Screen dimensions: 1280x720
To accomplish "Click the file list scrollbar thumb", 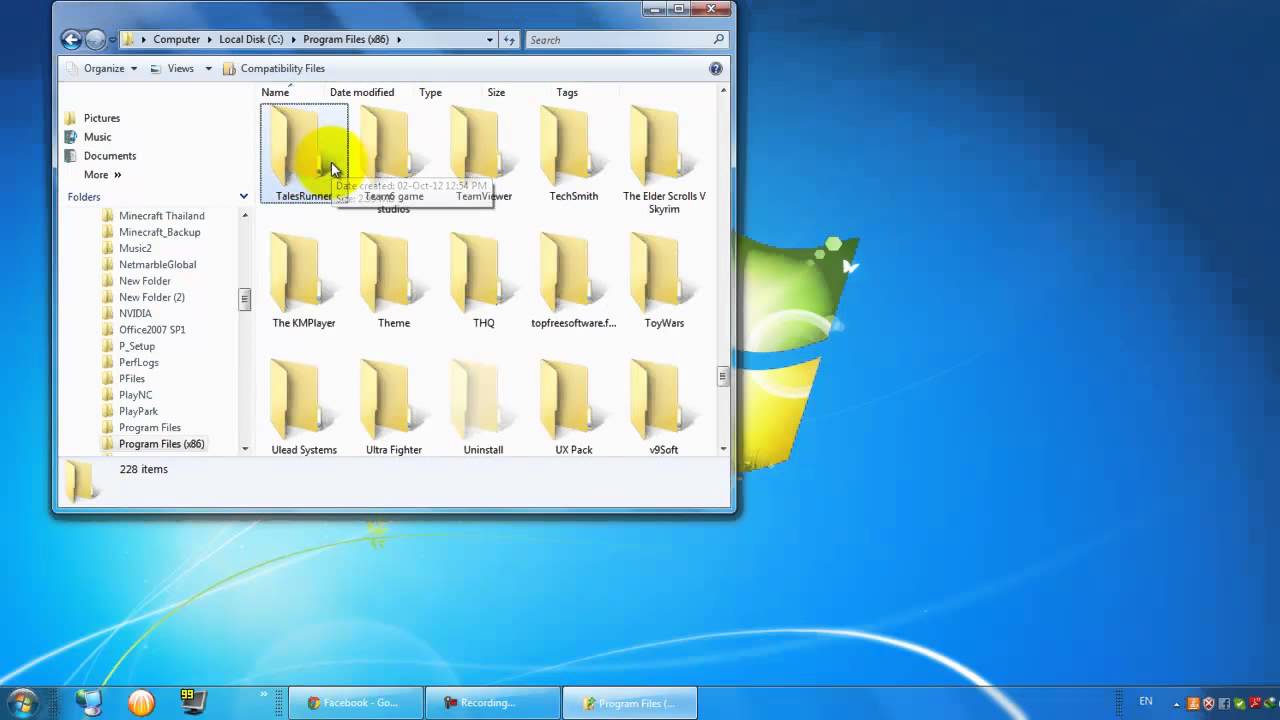I will (723, 376).
